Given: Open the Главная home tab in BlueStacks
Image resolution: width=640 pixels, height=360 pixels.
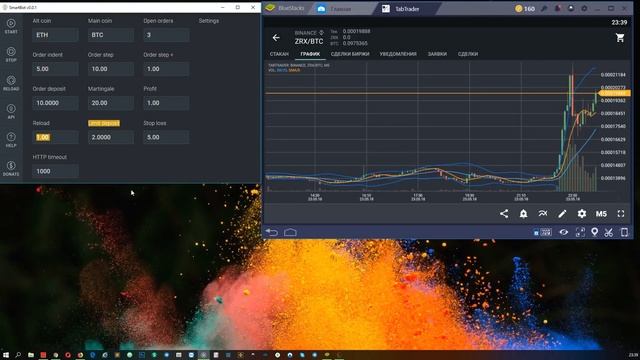Looking at the screenshot, I should tap(340, 9).
